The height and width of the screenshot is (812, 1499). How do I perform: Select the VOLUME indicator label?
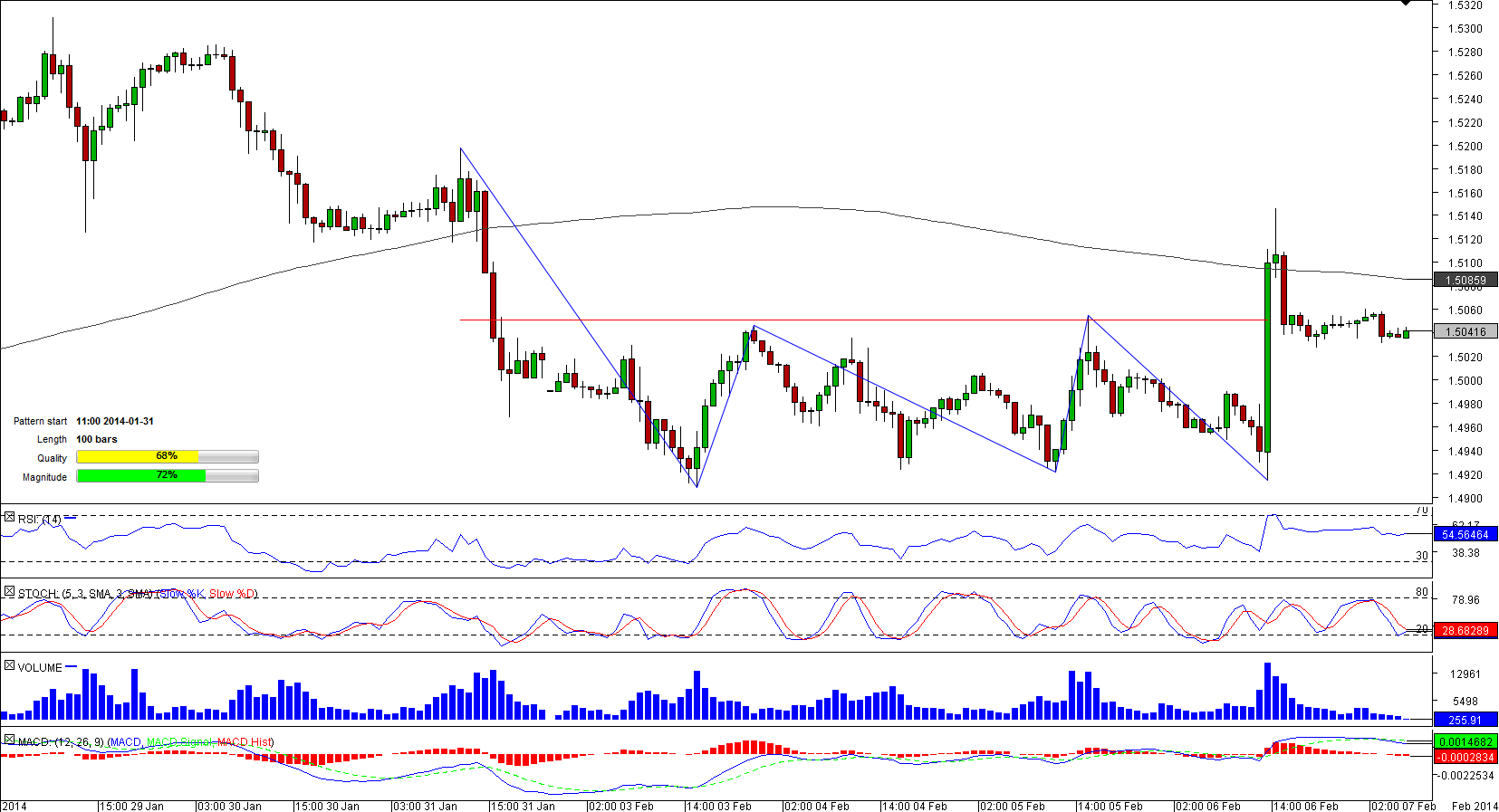(x=40, y=668)
